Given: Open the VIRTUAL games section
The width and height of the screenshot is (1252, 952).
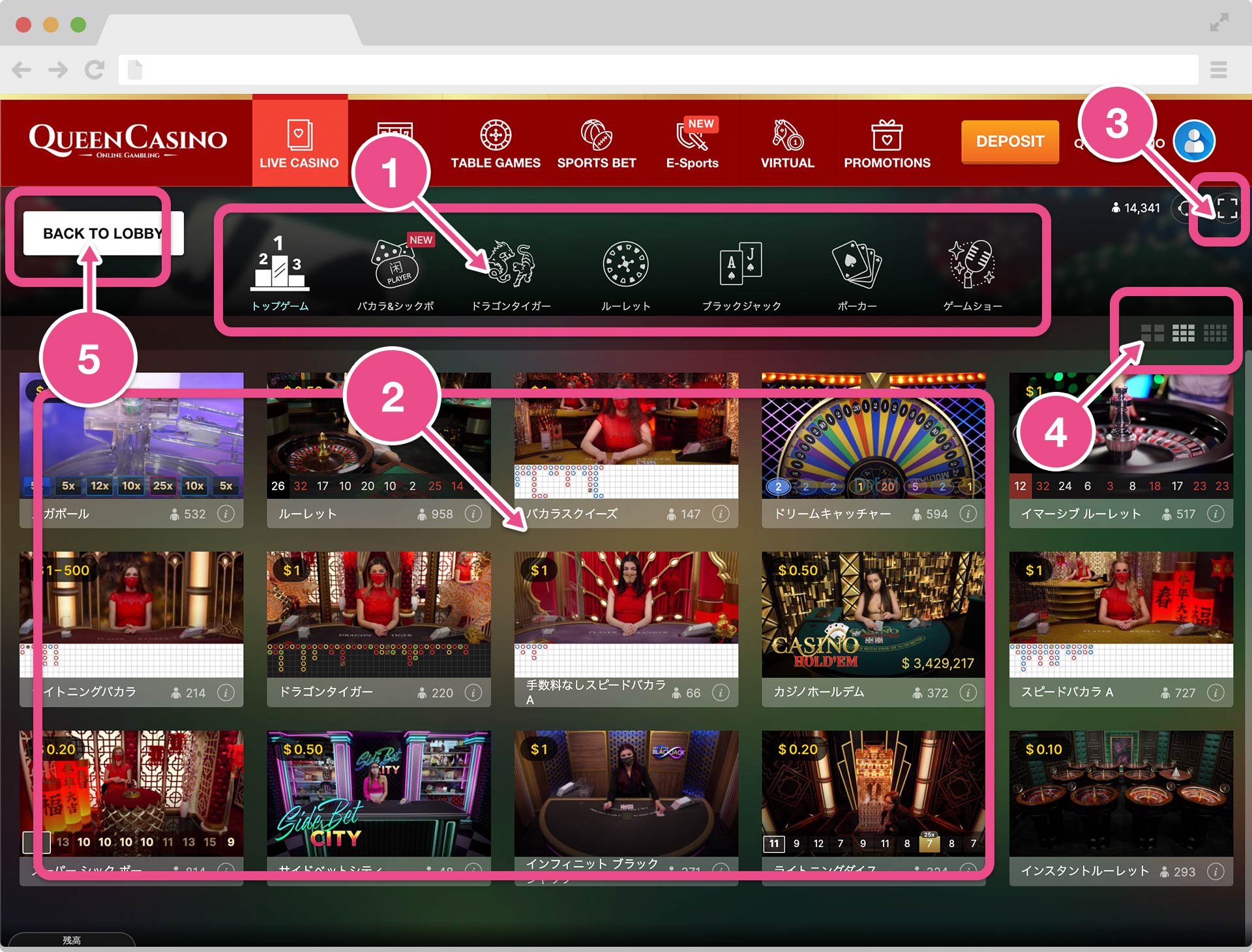Looking at the screenshot, I should pos(788,143).
